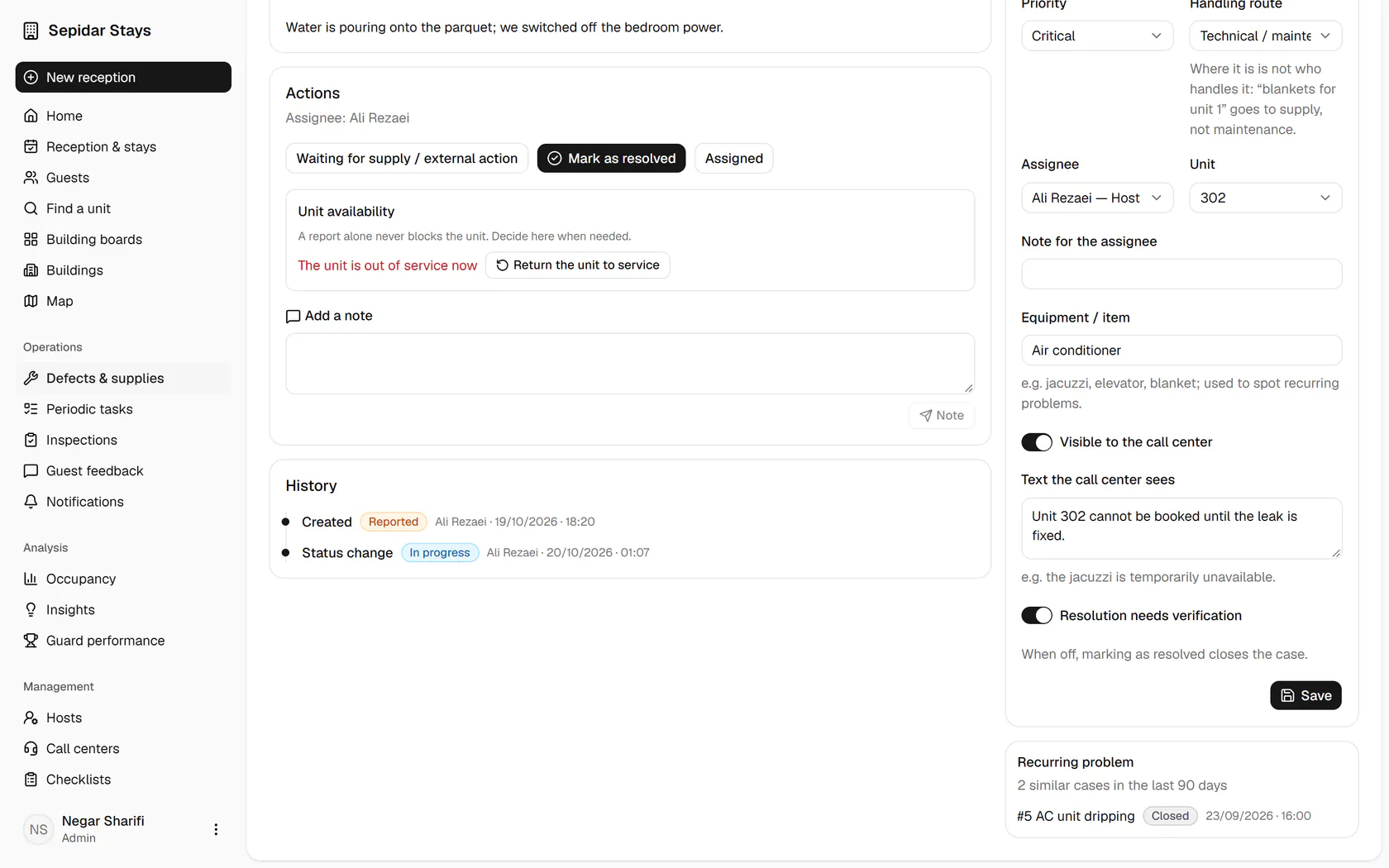
Task: Toggle Resolution needs verification switch
Action: [1037, 616]
